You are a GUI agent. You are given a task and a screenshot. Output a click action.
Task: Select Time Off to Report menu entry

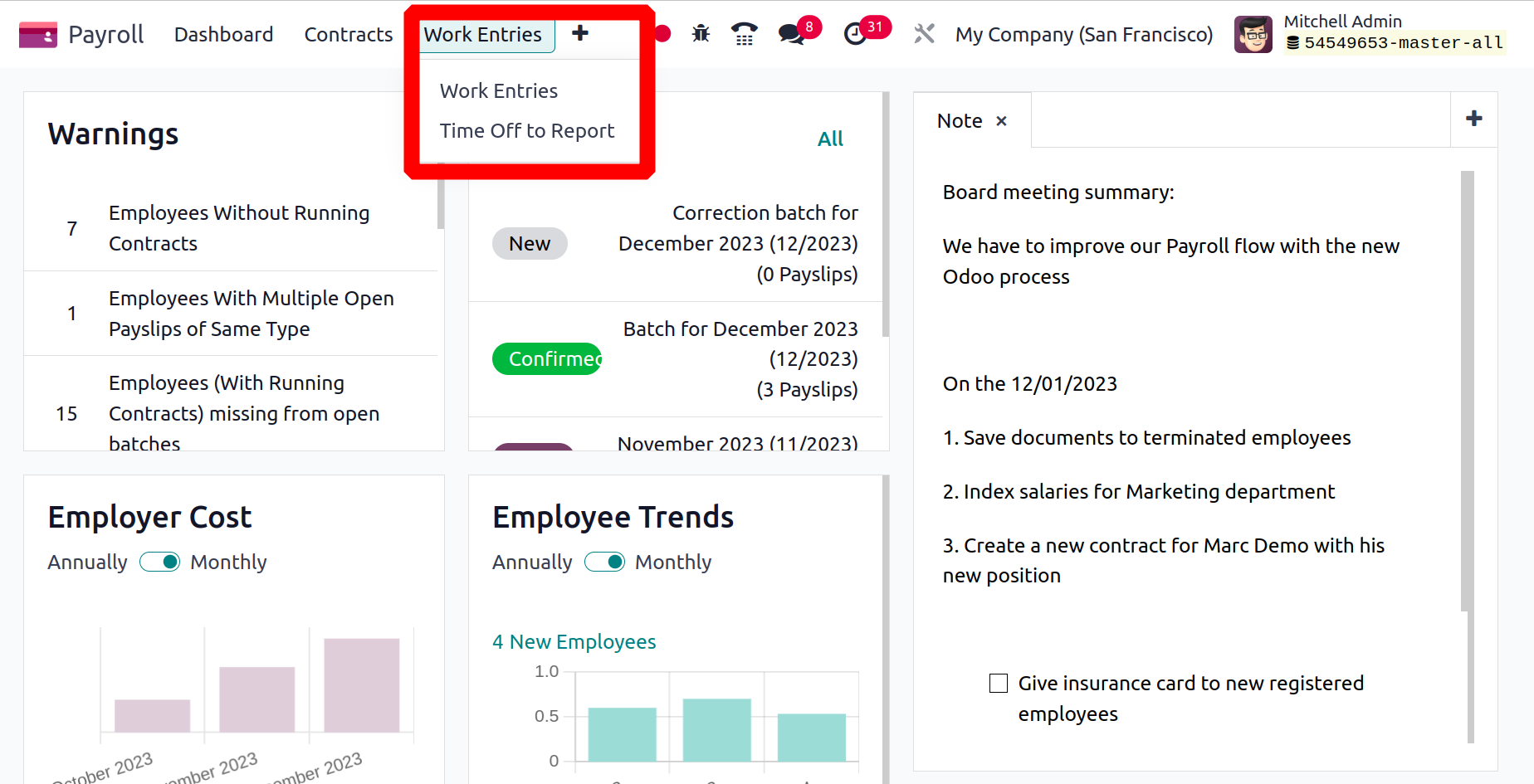click(527, 131)
